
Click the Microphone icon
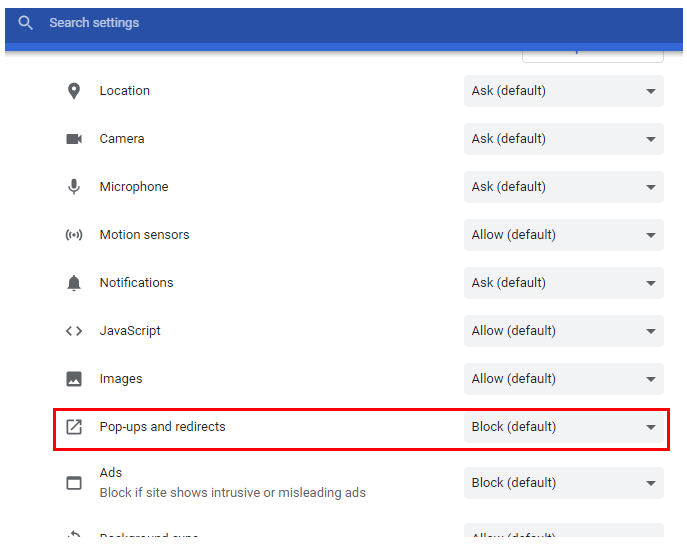tap(74, 187)
